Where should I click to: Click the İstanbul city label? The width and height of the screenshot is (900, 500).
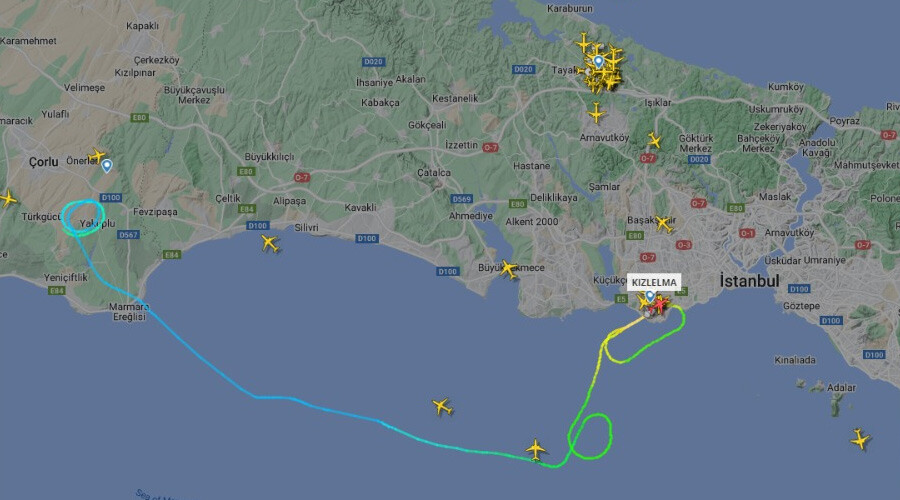coord(749,281)
